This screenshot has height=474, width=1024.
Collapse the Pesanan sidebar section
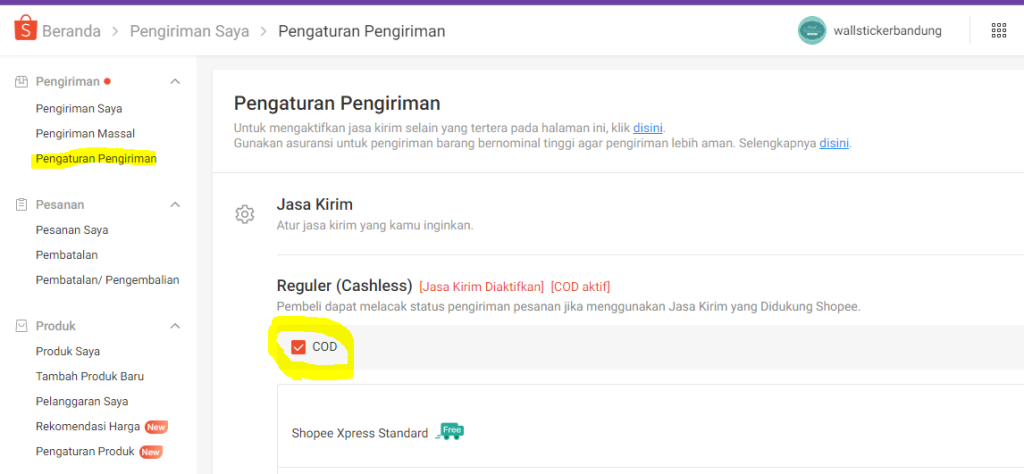175,204
